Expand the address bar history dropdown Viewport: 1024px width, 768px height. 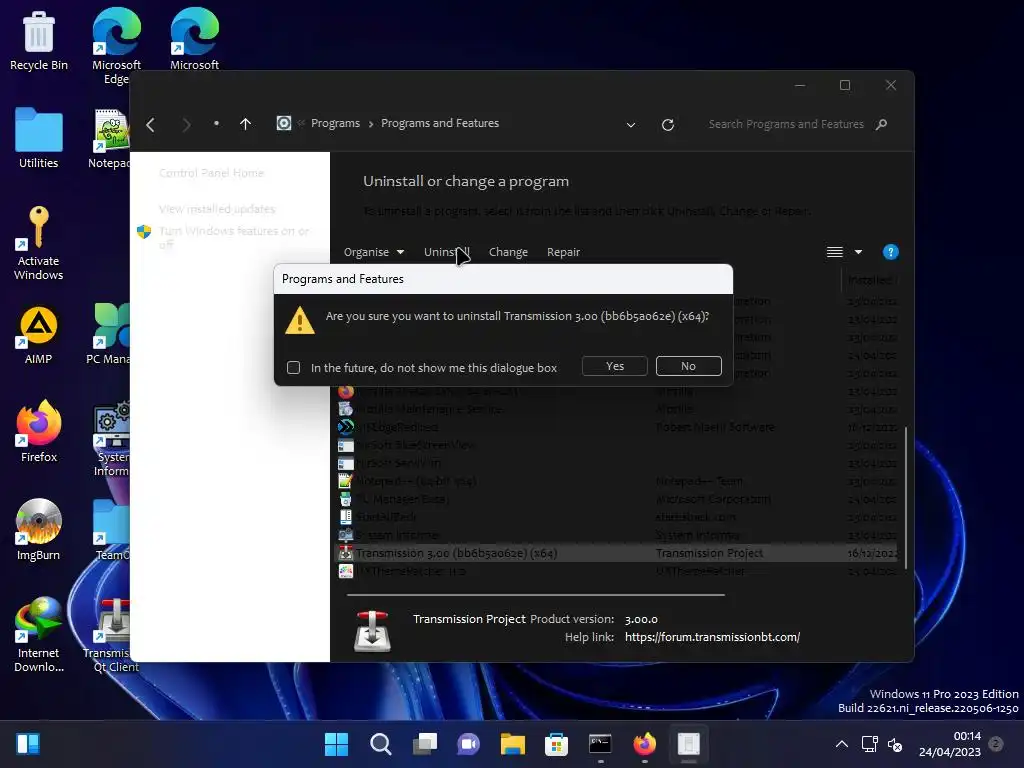click(x=631, y=125)
